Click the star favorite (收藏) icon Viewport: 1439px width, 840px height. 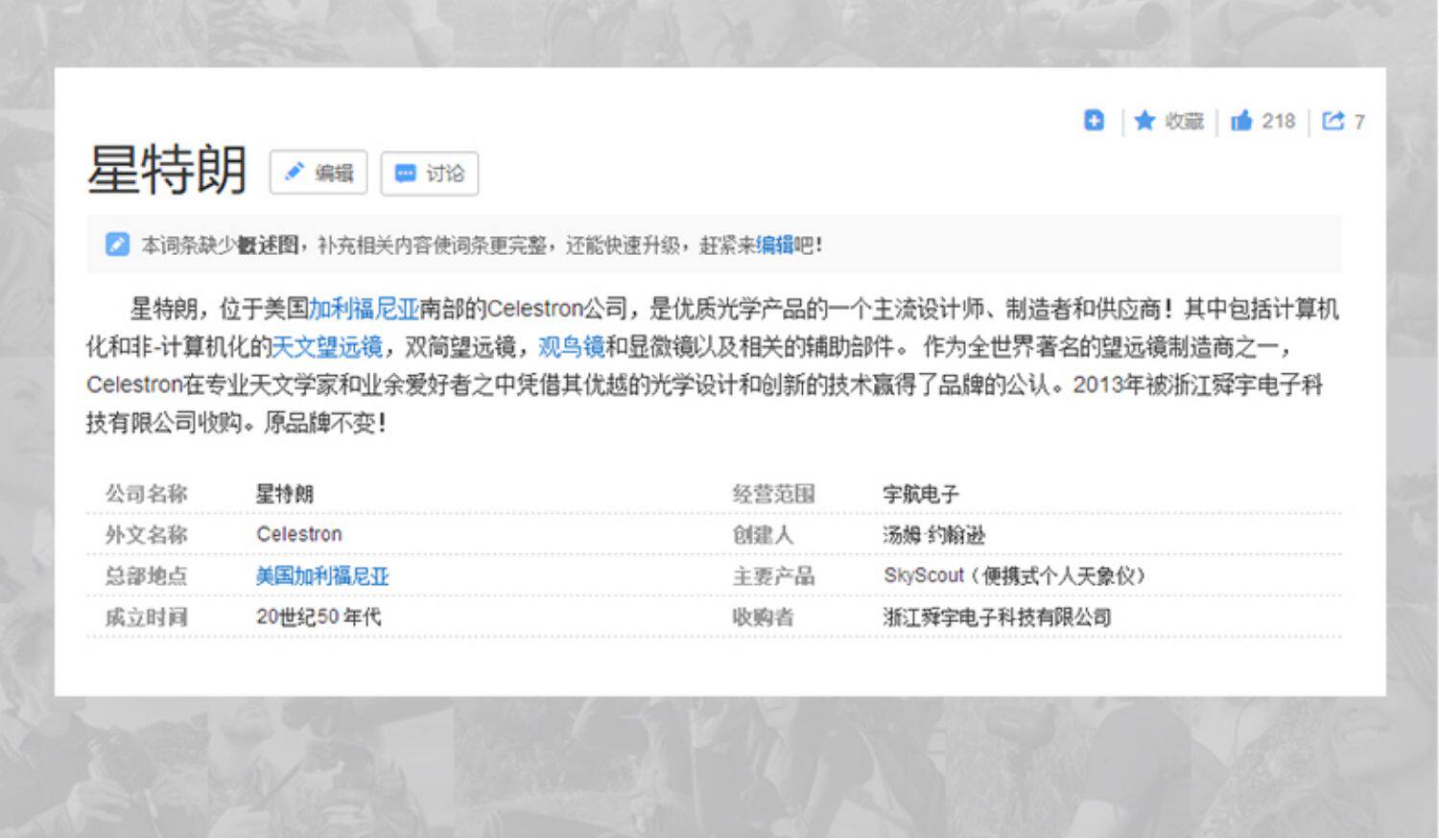1144,121
